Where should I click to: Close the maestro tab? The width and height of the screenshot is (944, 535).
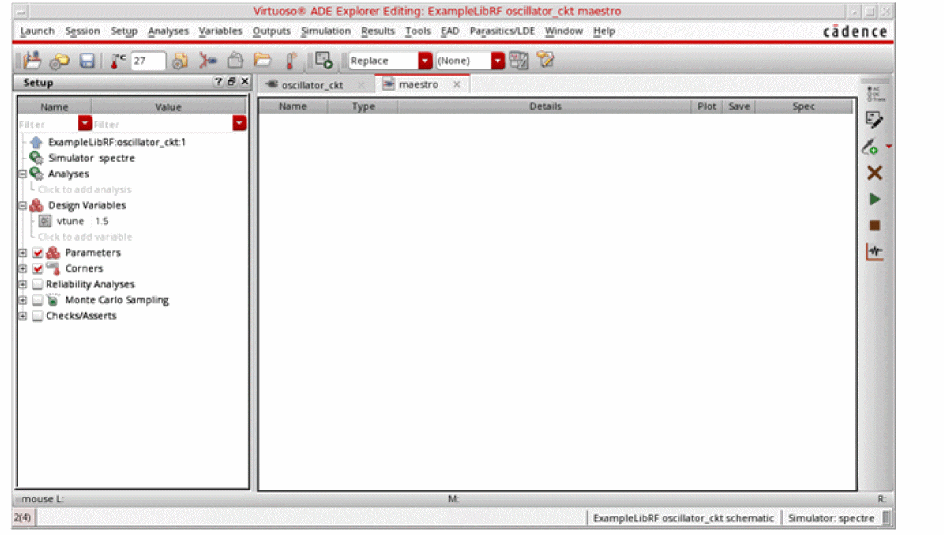click(457, 84)
